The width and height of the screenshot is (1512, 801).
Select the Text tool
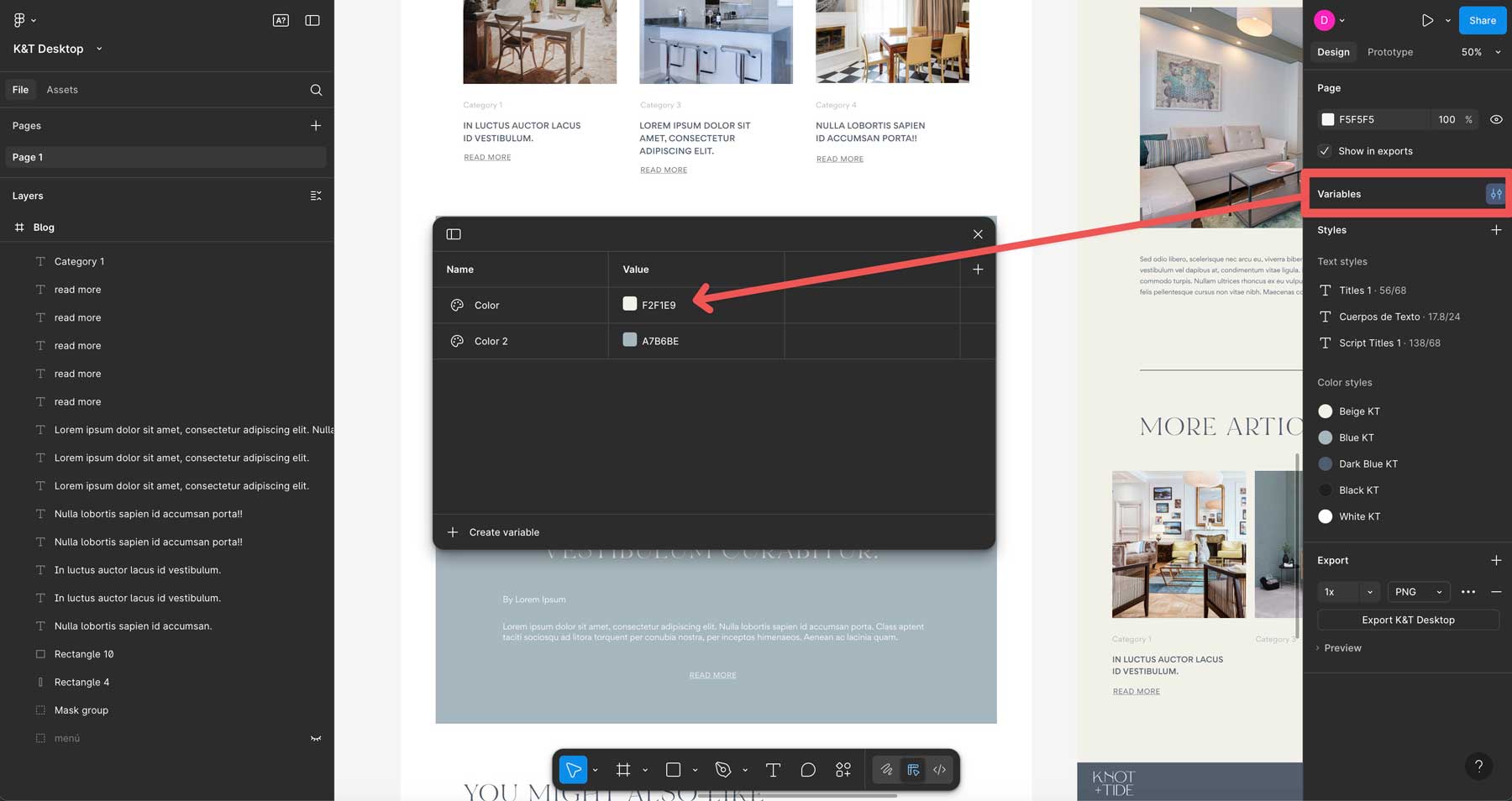coord(773,769)
